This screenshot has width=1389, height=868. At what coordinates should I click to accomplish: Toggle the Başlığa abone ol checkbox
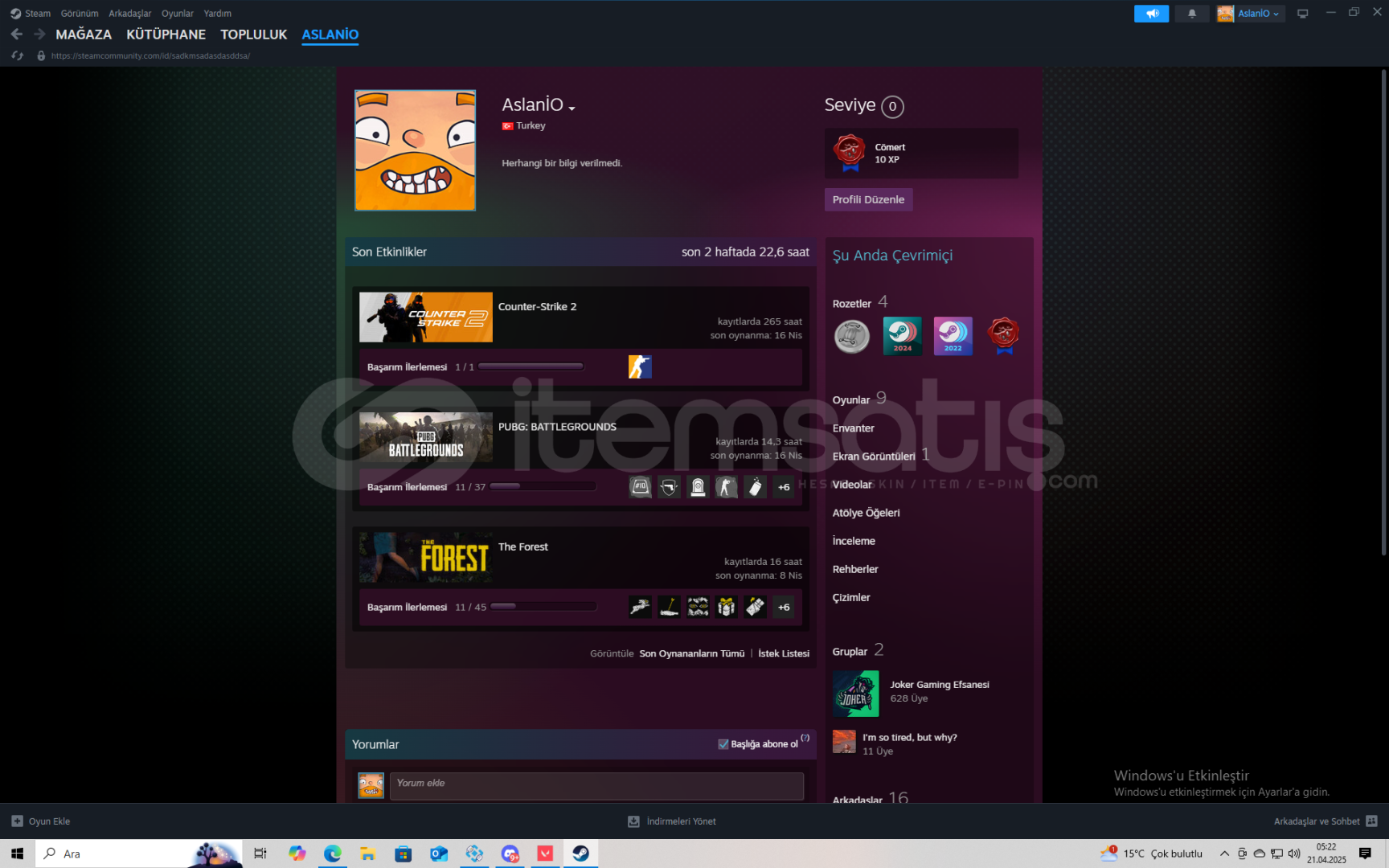(723, 744)
